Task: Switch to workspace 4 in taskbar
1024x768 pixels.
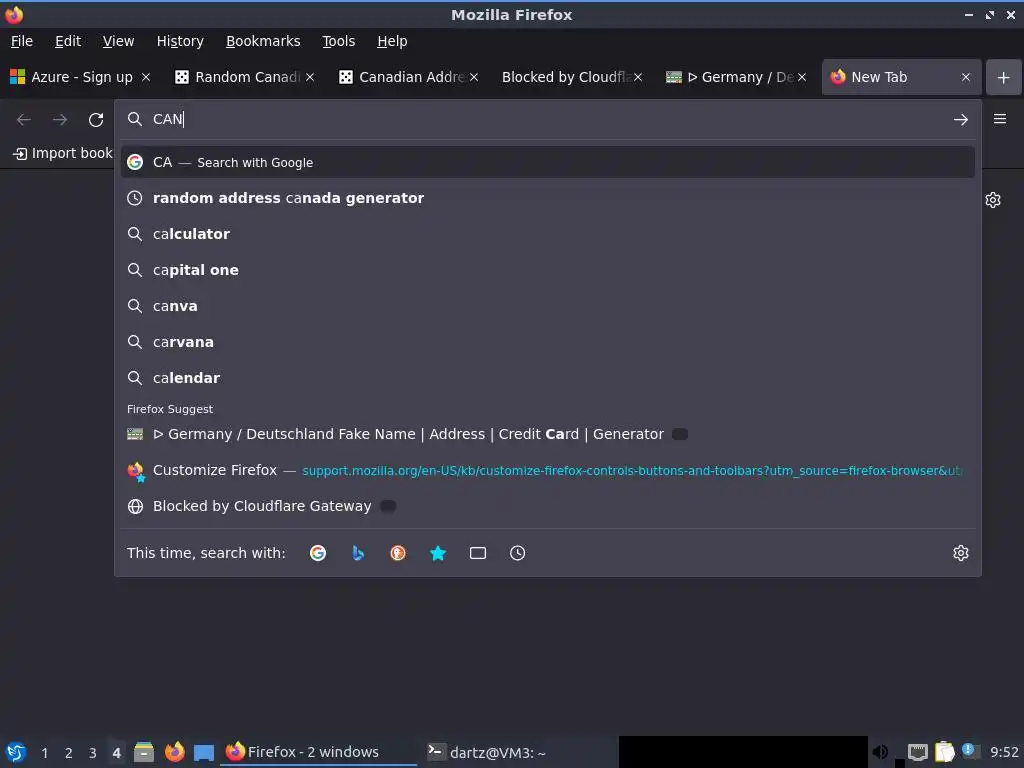Action: (116, 753)
